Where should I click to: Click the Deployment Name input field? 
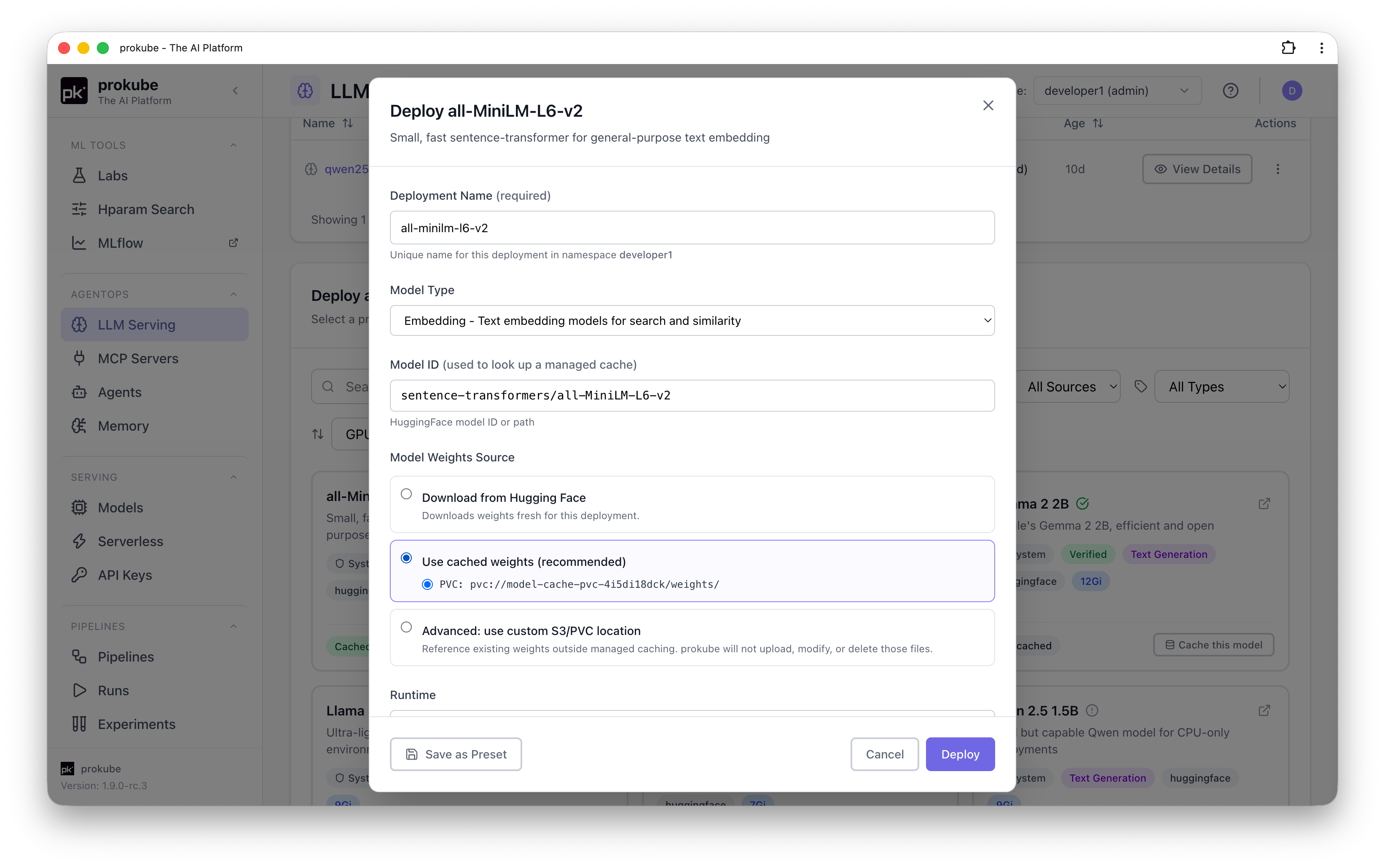(x=692, y=228)
